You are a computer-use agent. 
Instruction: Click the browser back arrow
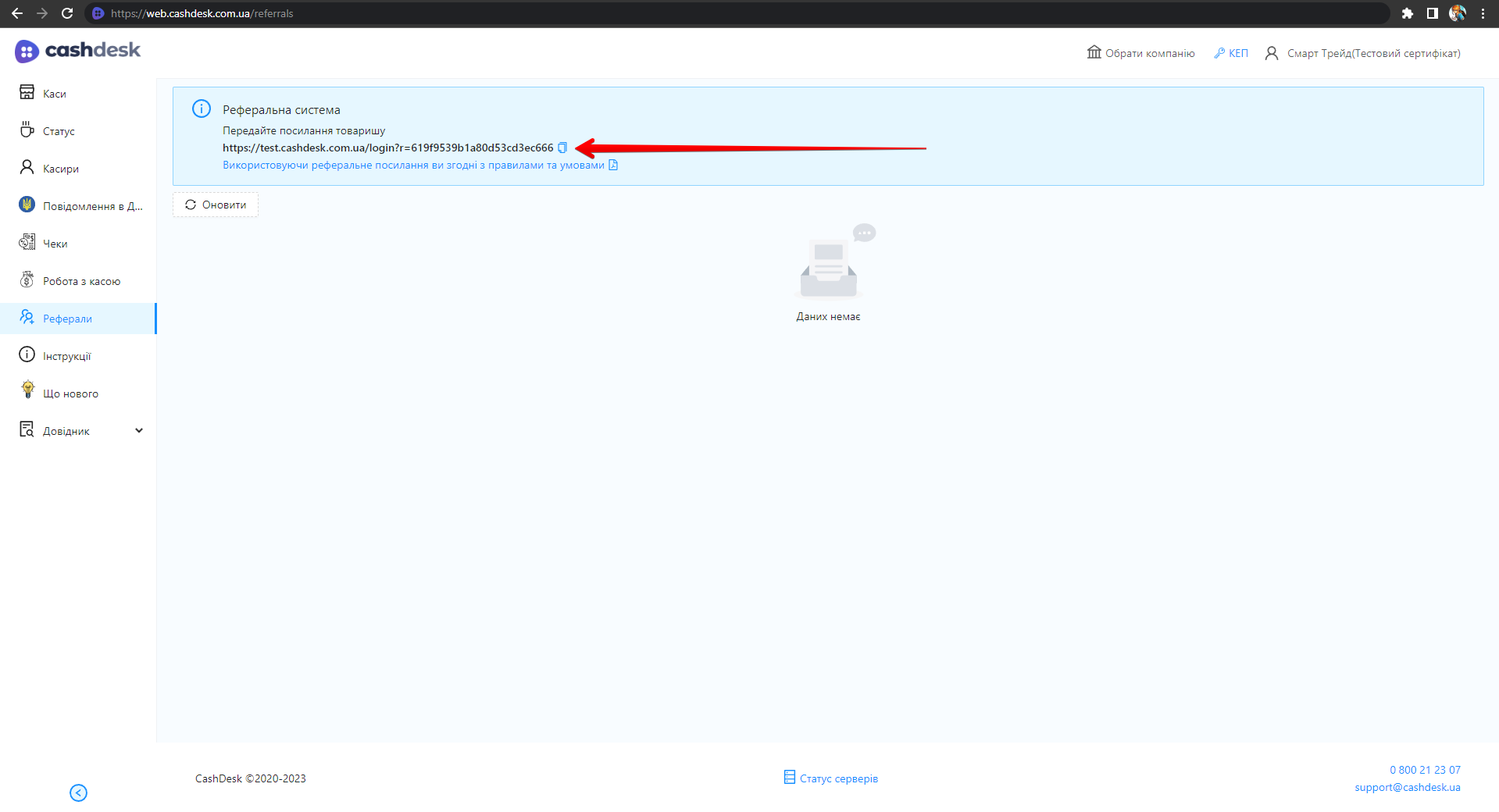[x=17, y=13]
